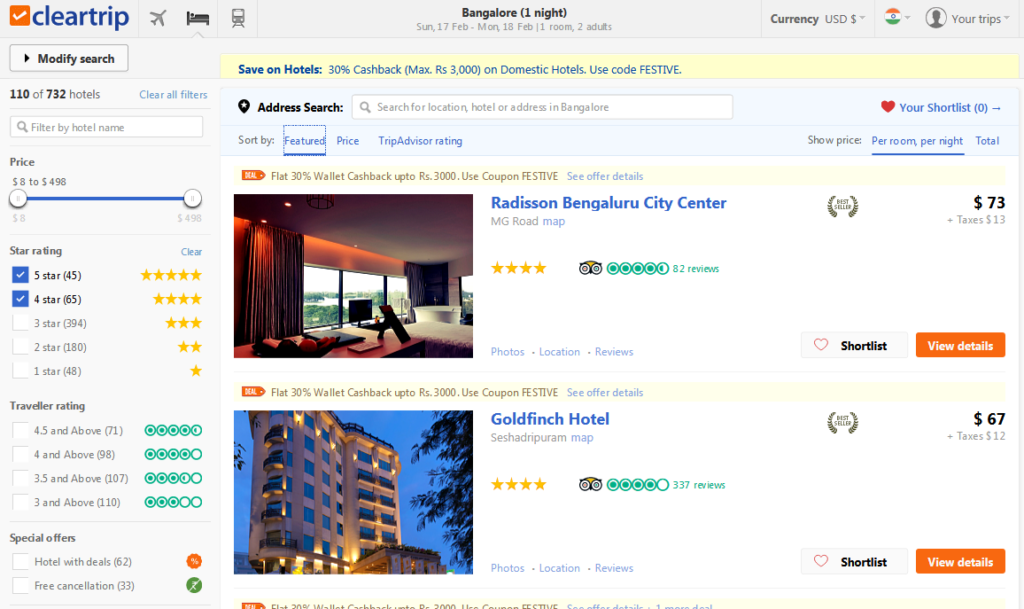This screenshot has height=609, width=1024.
Task: Click the maximum price slider handle
Action: click(192, 198)
